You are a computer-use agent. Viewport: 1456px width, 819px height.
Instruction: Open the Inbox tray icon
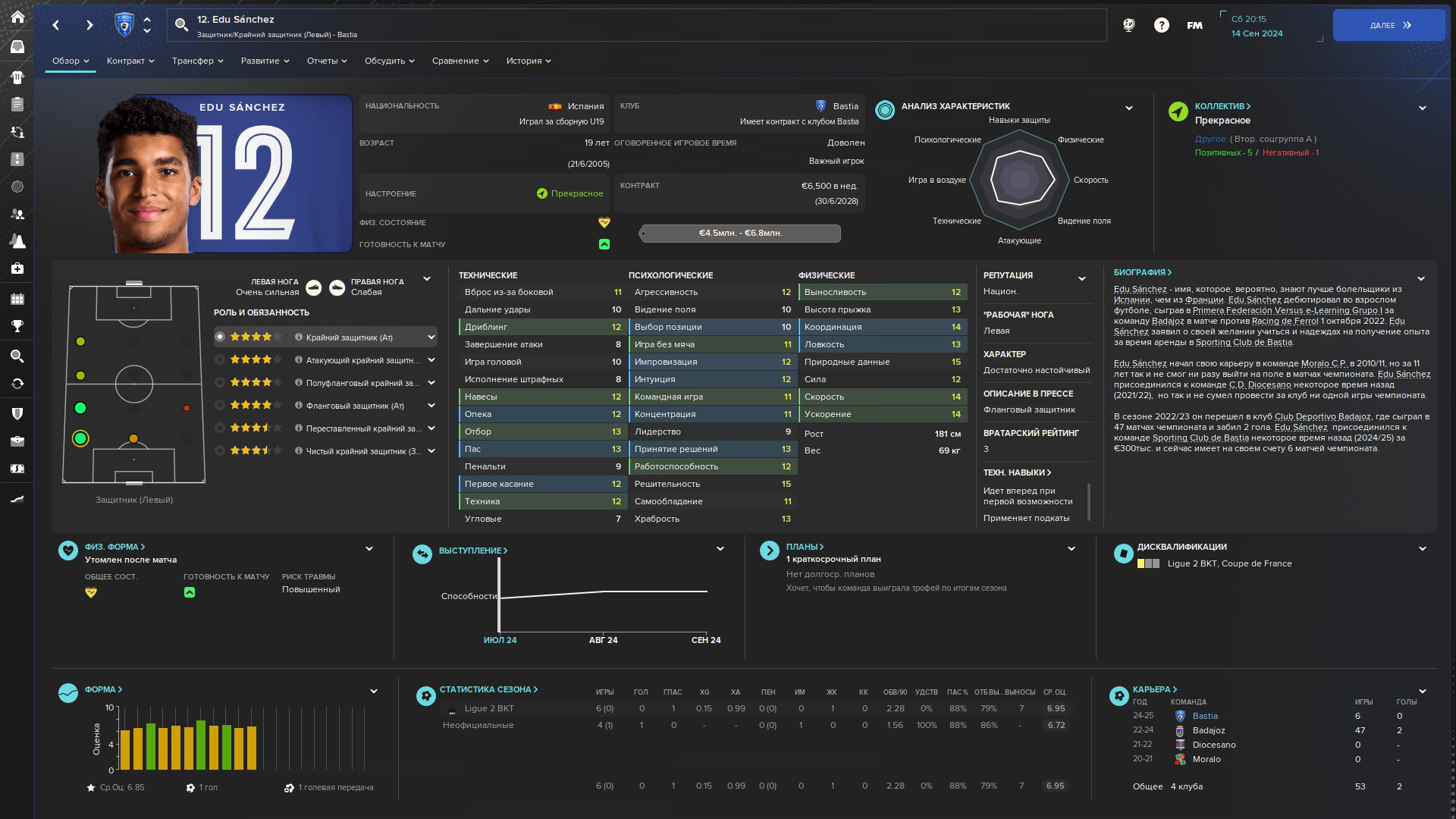(x=17, y=47)
